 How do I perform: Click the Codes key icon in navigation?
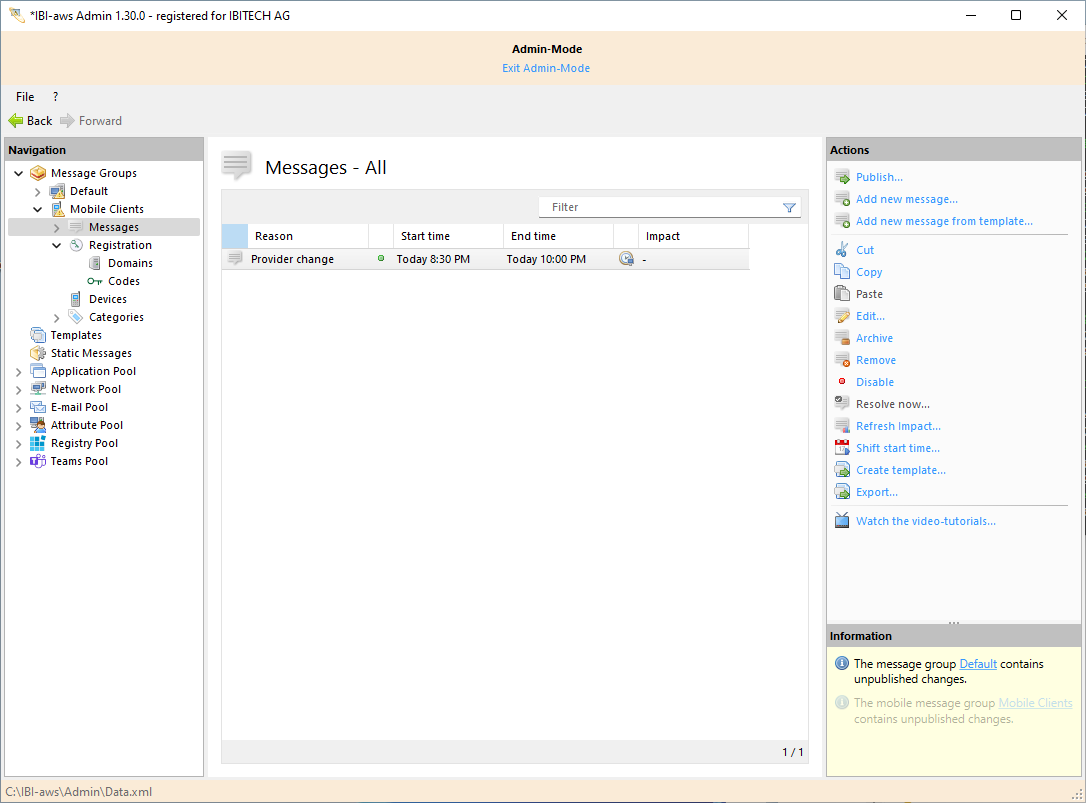tap(93, 280)
